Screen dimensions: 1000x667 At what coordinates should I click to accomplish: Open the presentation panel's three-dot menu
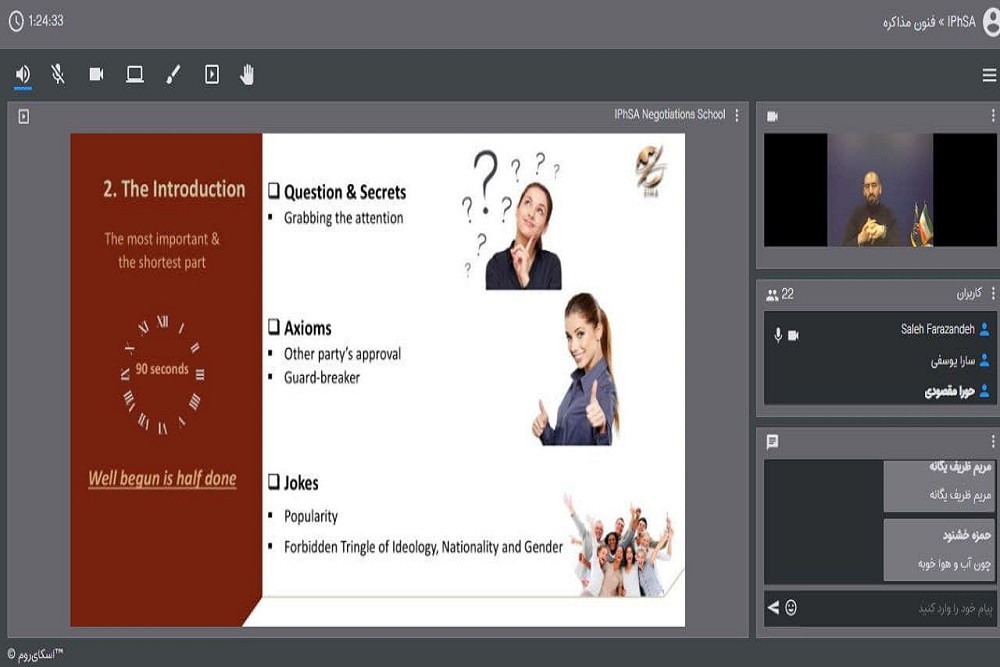(737, 115)
